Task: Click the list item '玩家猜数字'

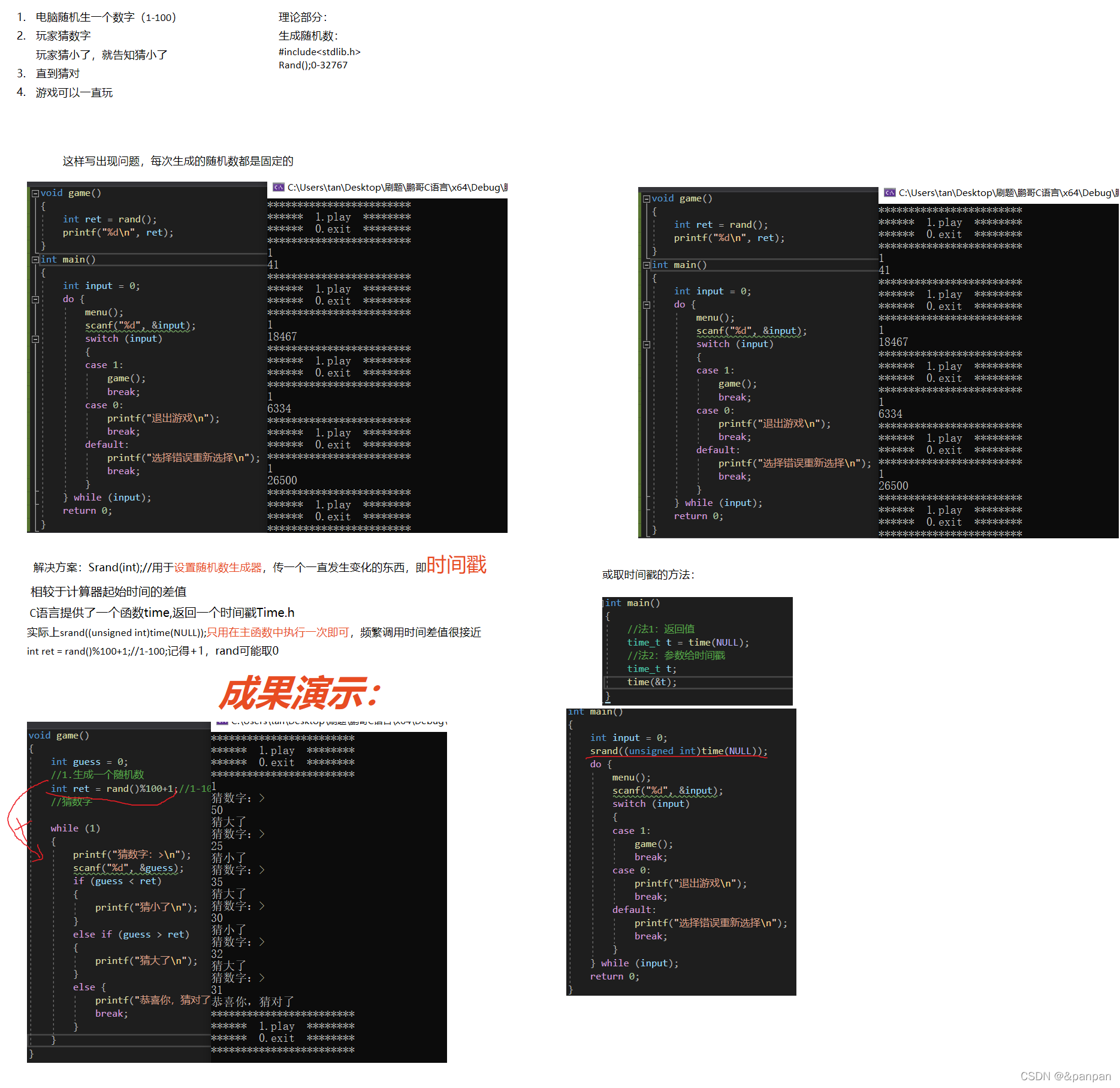Action: click(63, 36)
